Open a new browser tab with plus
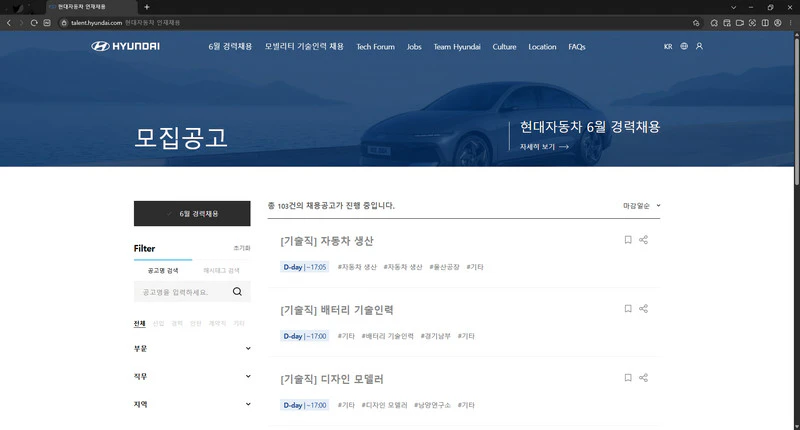 pyautogui.click(x=147, y=7)
